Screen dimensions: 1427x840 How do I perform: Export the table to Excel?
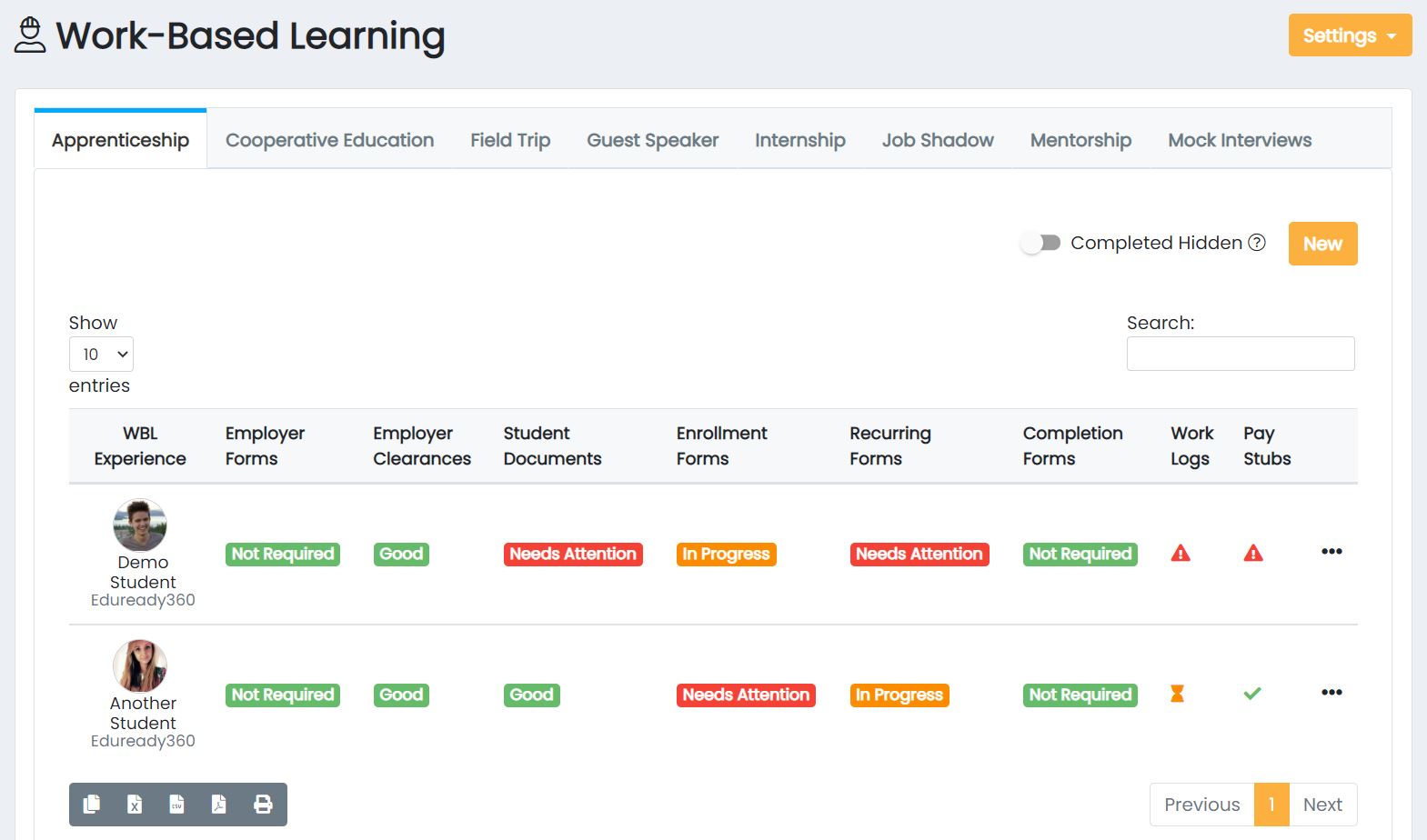click(x=135, y=805)
